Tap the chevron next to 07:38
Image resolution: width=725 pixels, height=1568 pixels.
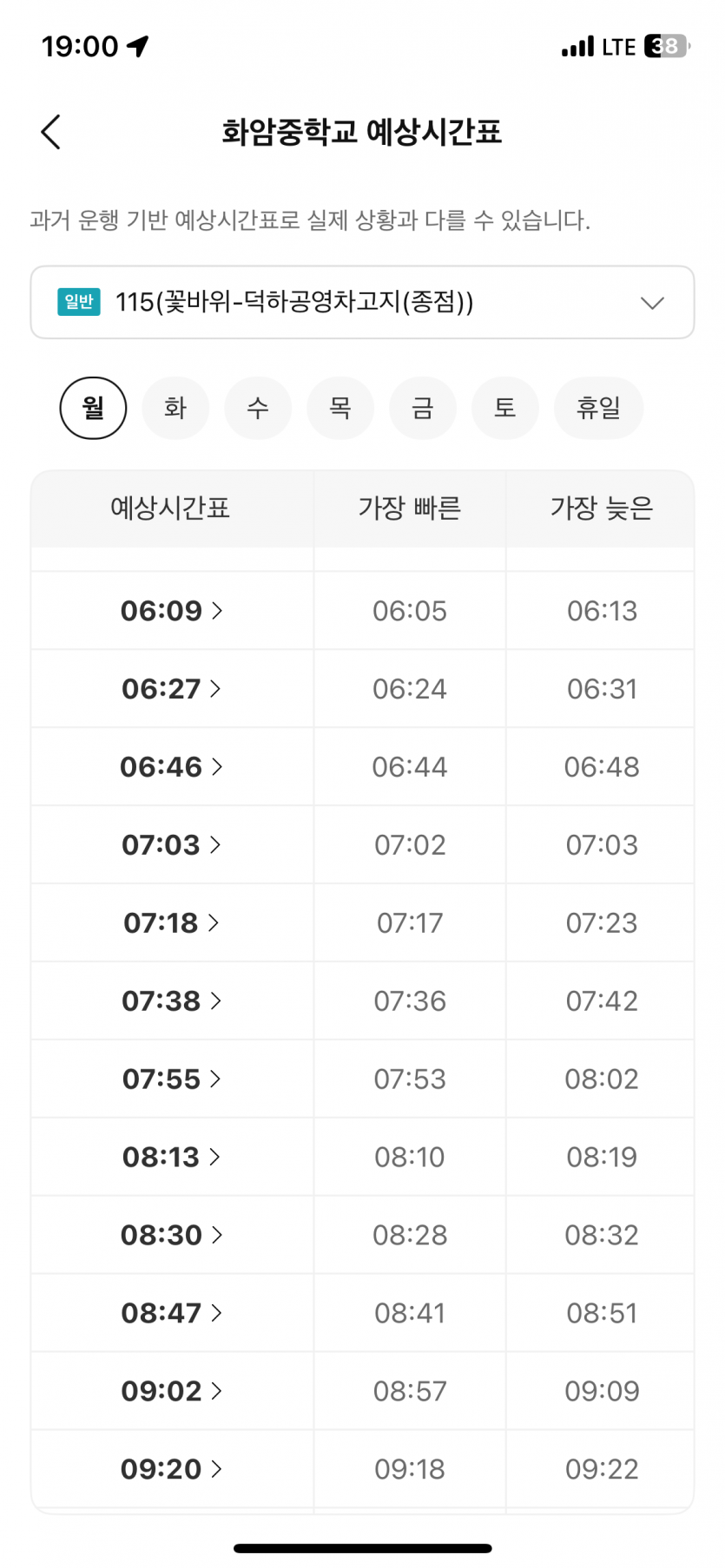216,1001
